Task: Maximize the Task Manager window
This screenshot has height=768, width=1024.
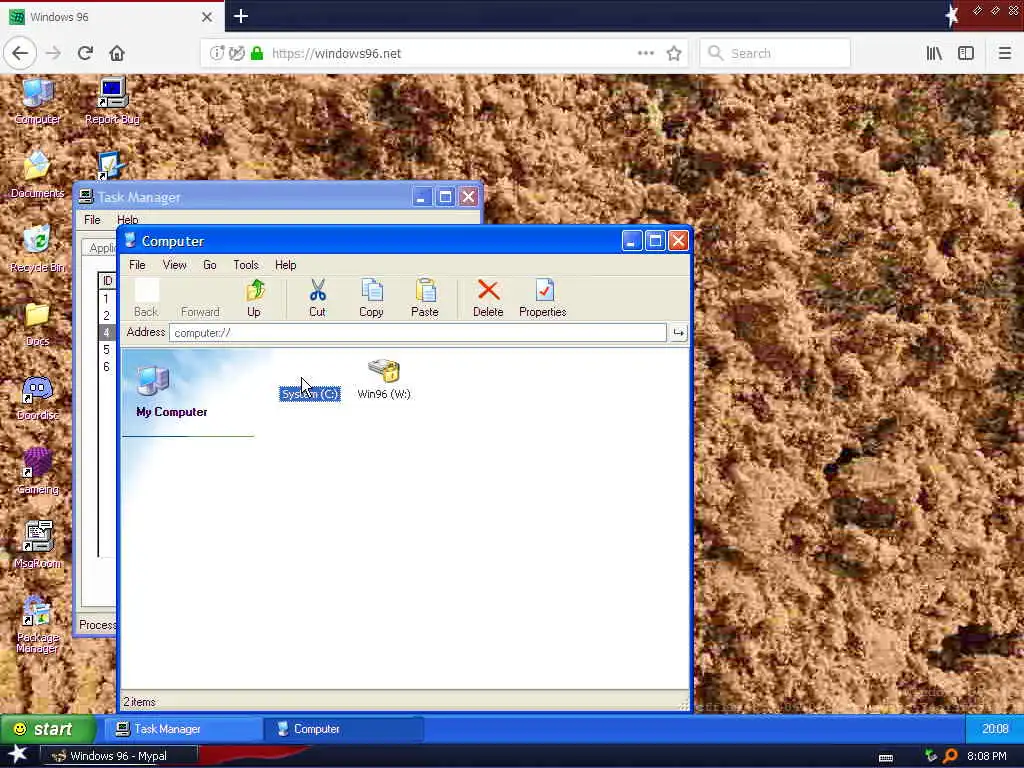Action: pyautogui.click(x=445, y=197)
